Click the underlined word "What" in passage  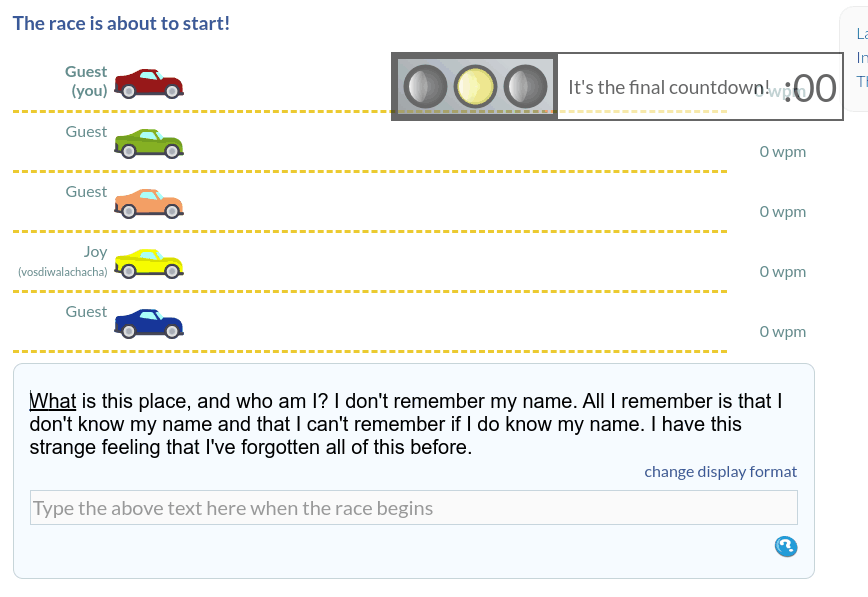point(53,401)
